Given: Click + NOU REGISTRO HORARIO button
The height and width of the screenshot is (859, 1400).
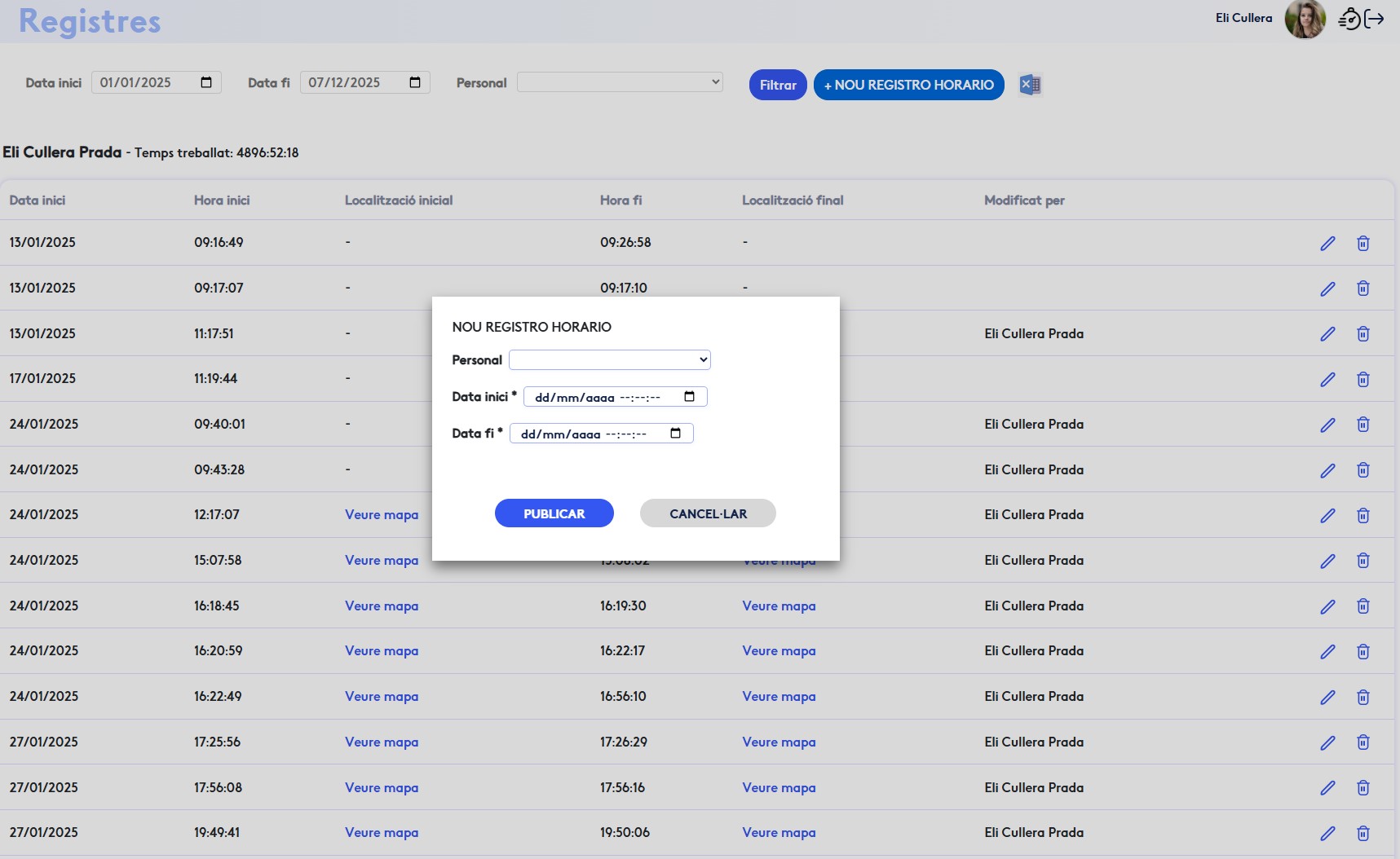Looking at the screenshot, I should [908, 85].
